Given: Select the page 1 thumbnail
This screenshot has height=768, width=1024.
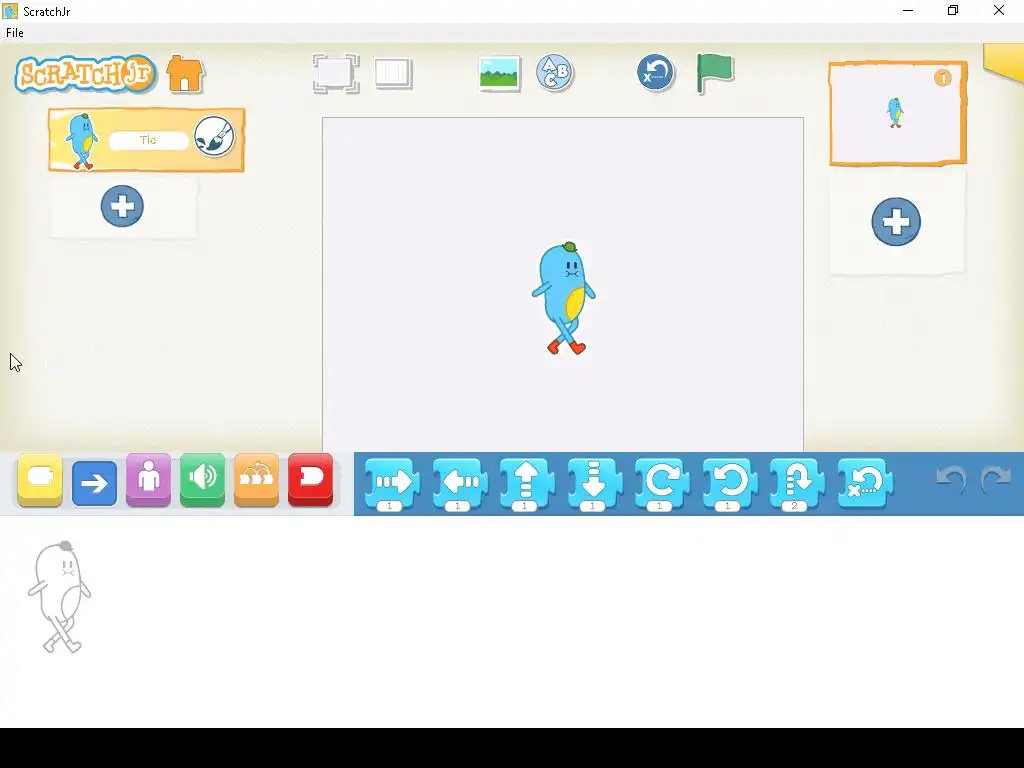Looking at the screenshot, I should point(898,113).
